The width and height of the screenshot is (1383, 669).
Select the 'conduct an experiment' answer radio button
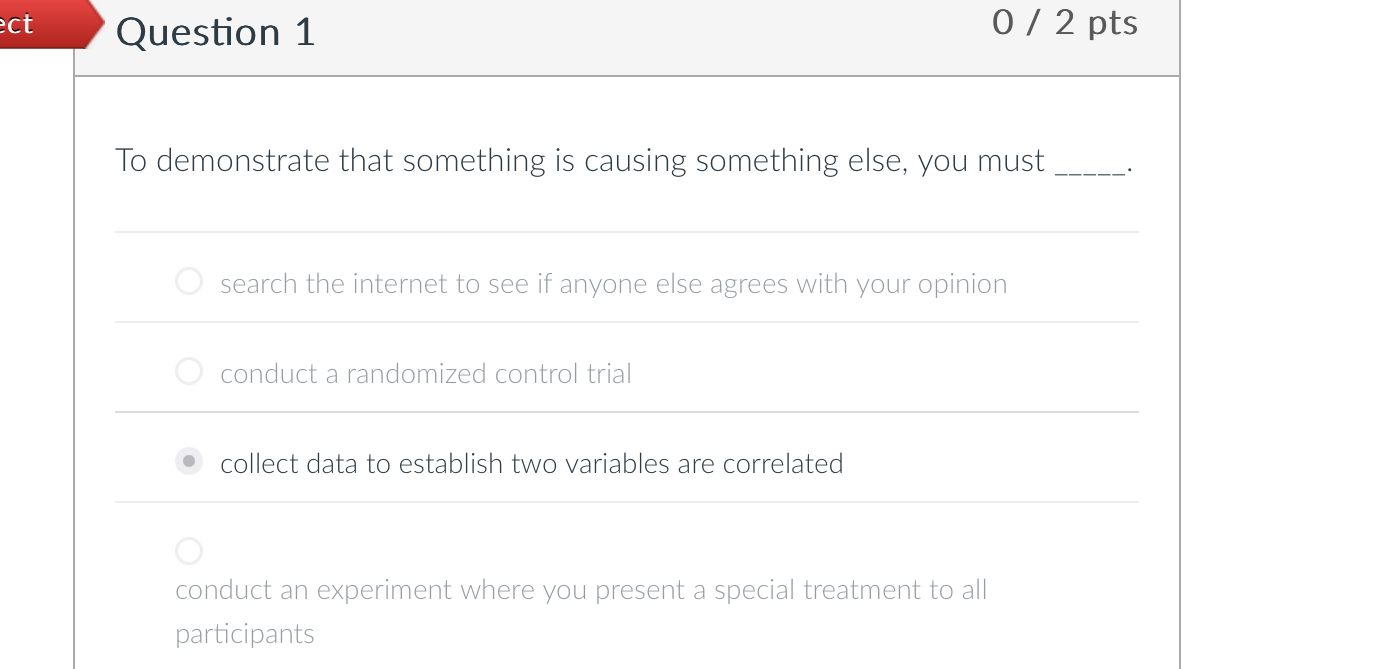tap(188, 549)
